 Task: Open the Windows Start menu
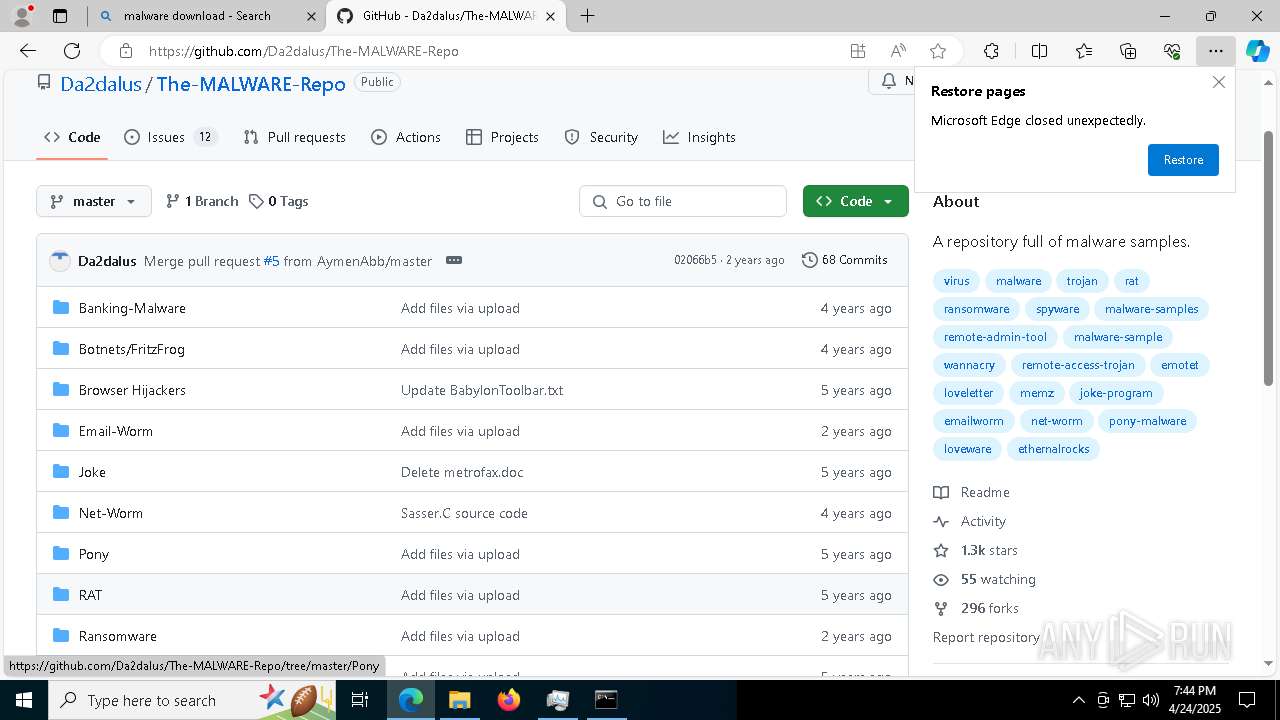24,700
